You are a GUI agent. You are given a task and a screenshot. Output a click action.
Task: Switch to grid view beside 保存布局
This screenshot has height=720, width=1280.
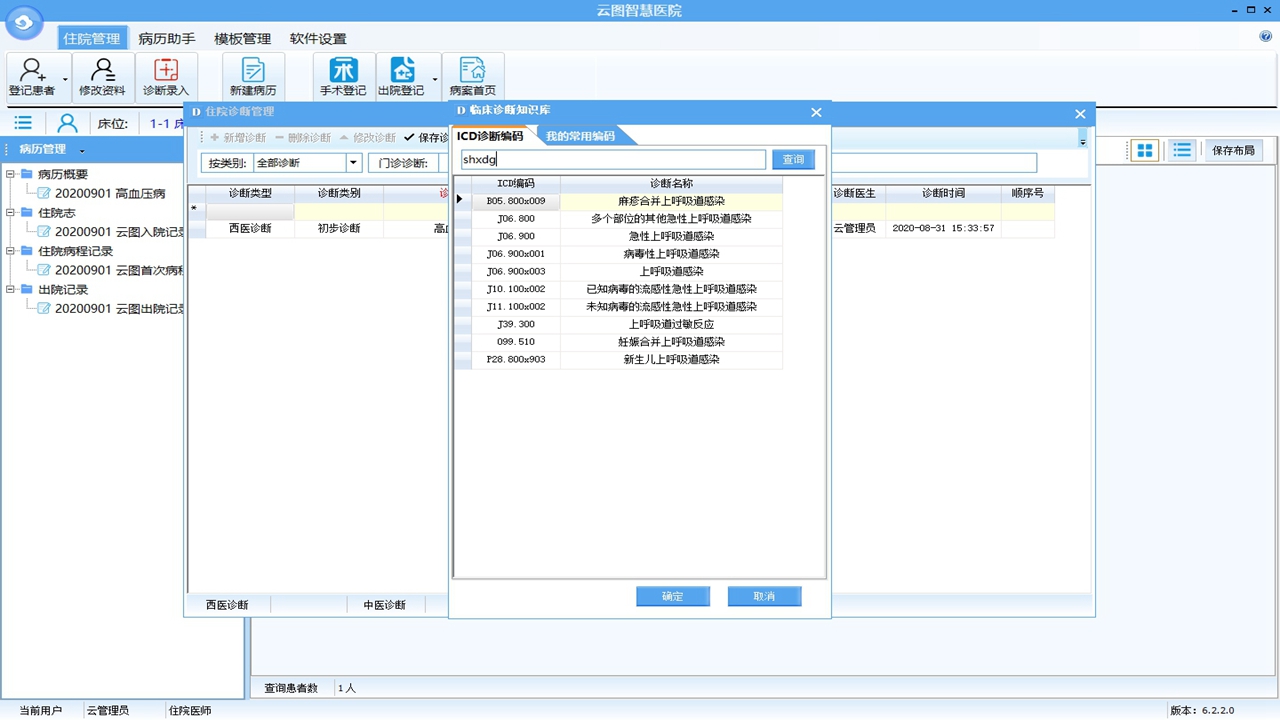pos(1142,150)
